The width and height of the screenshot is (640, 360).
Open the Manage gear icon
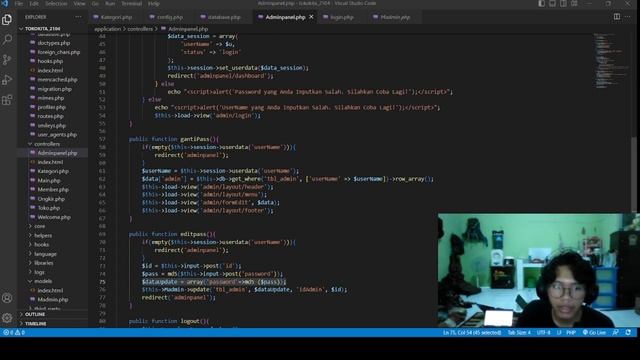coord(7,318)
